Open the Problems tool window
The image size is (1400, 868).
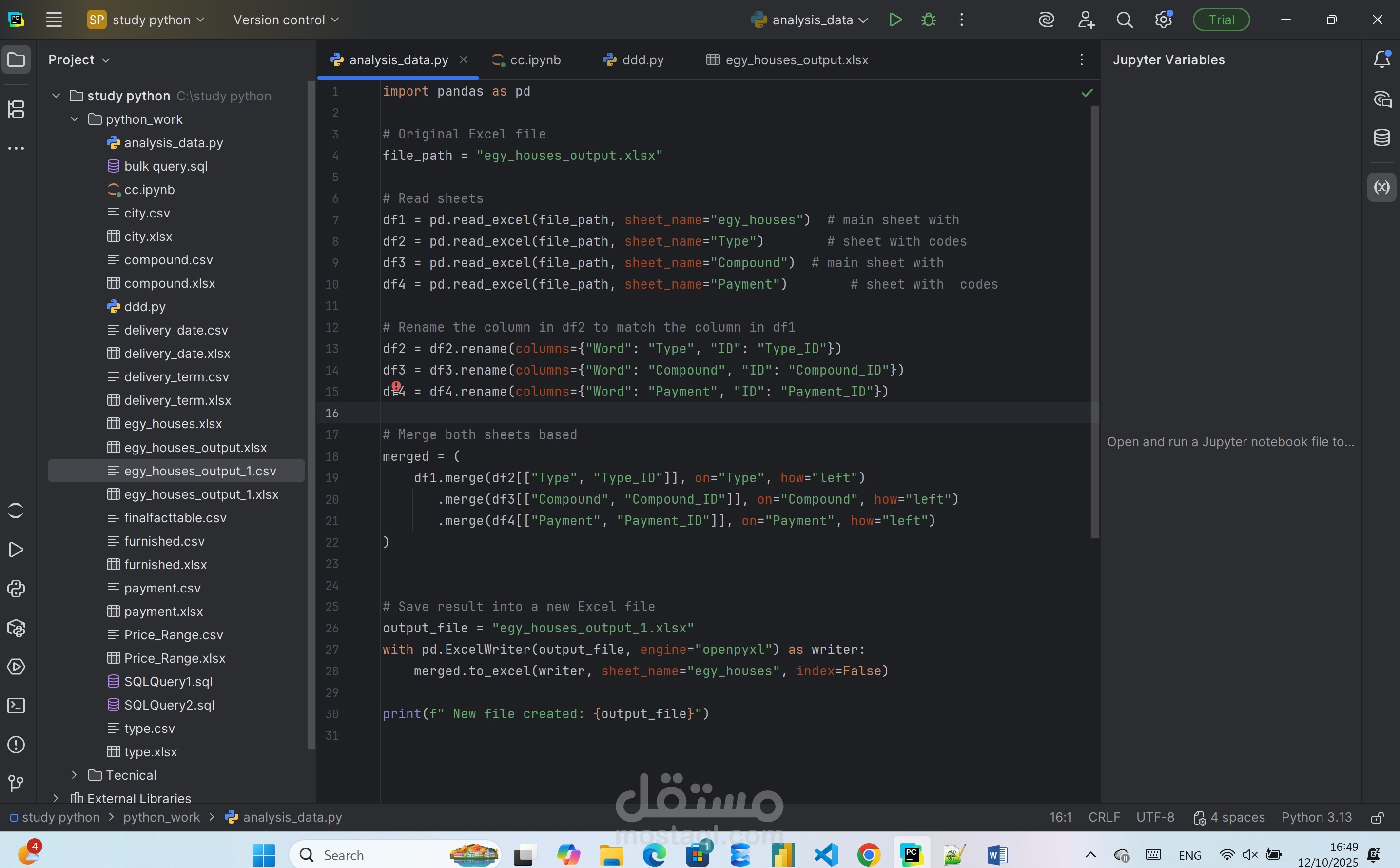[16, 745]
